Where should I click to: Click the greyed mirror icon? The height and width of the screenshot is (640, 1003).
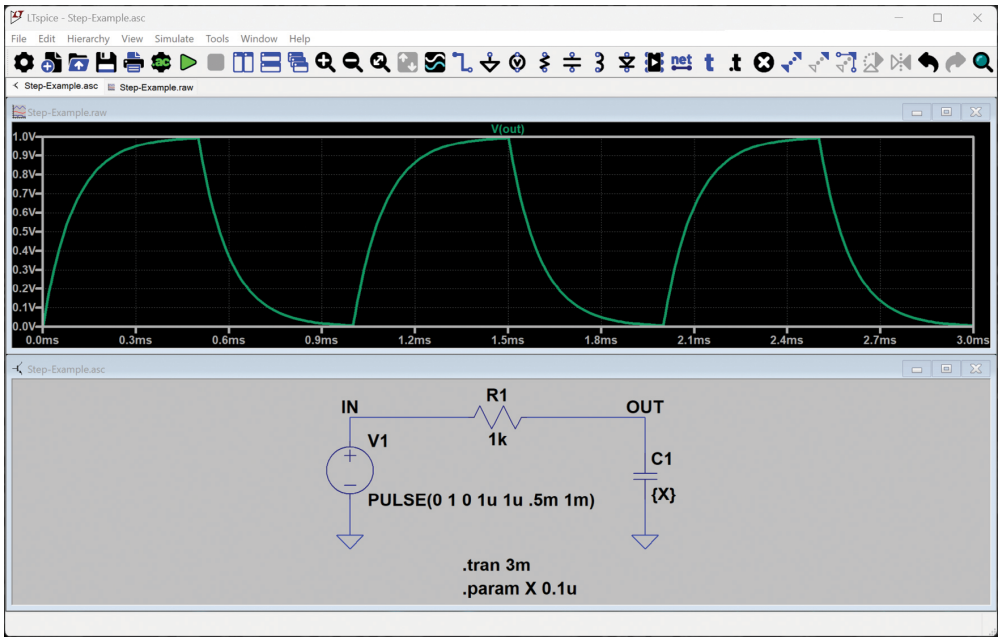pos(901,63)
